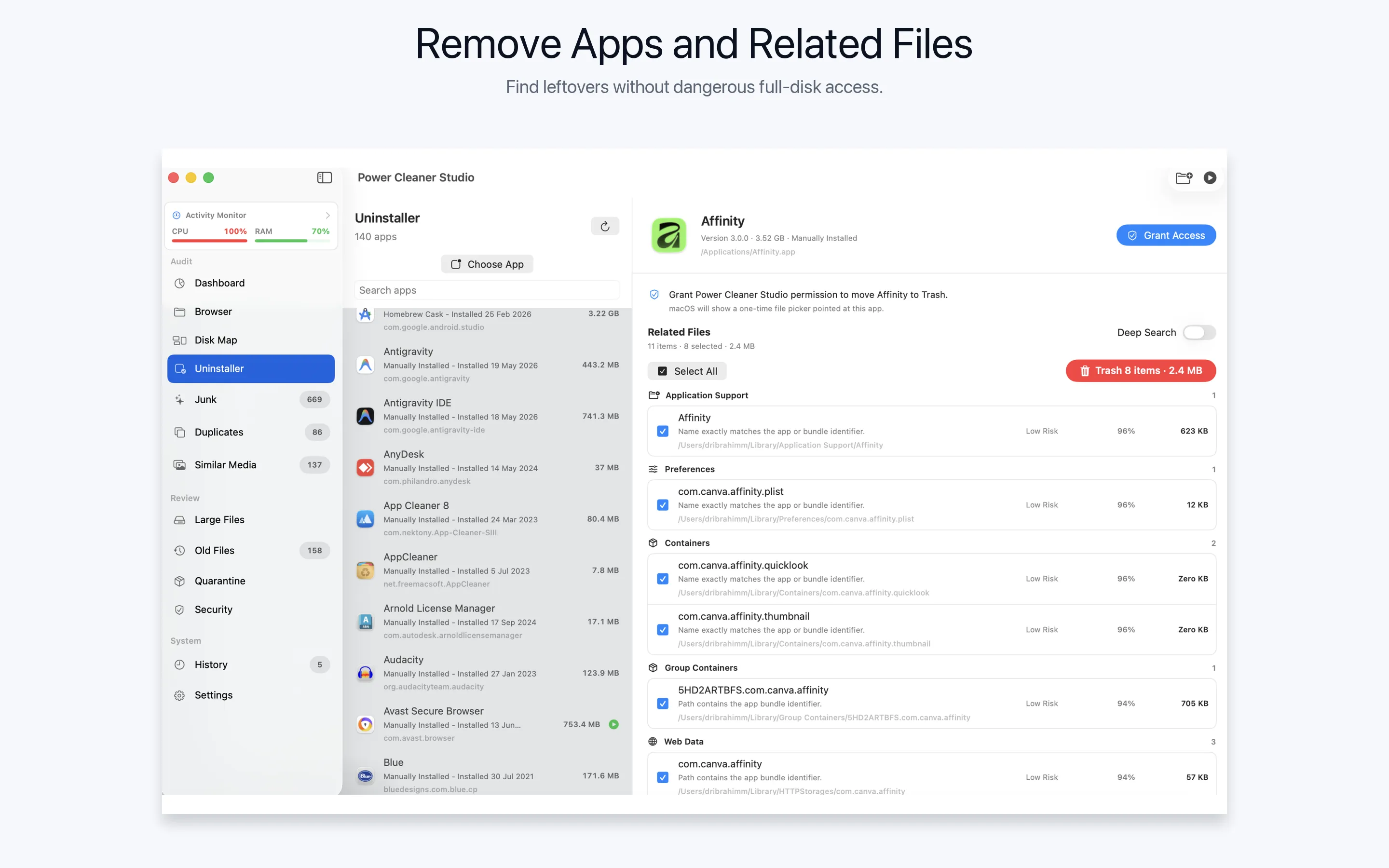Click the green running indicator on Avast

613,724
